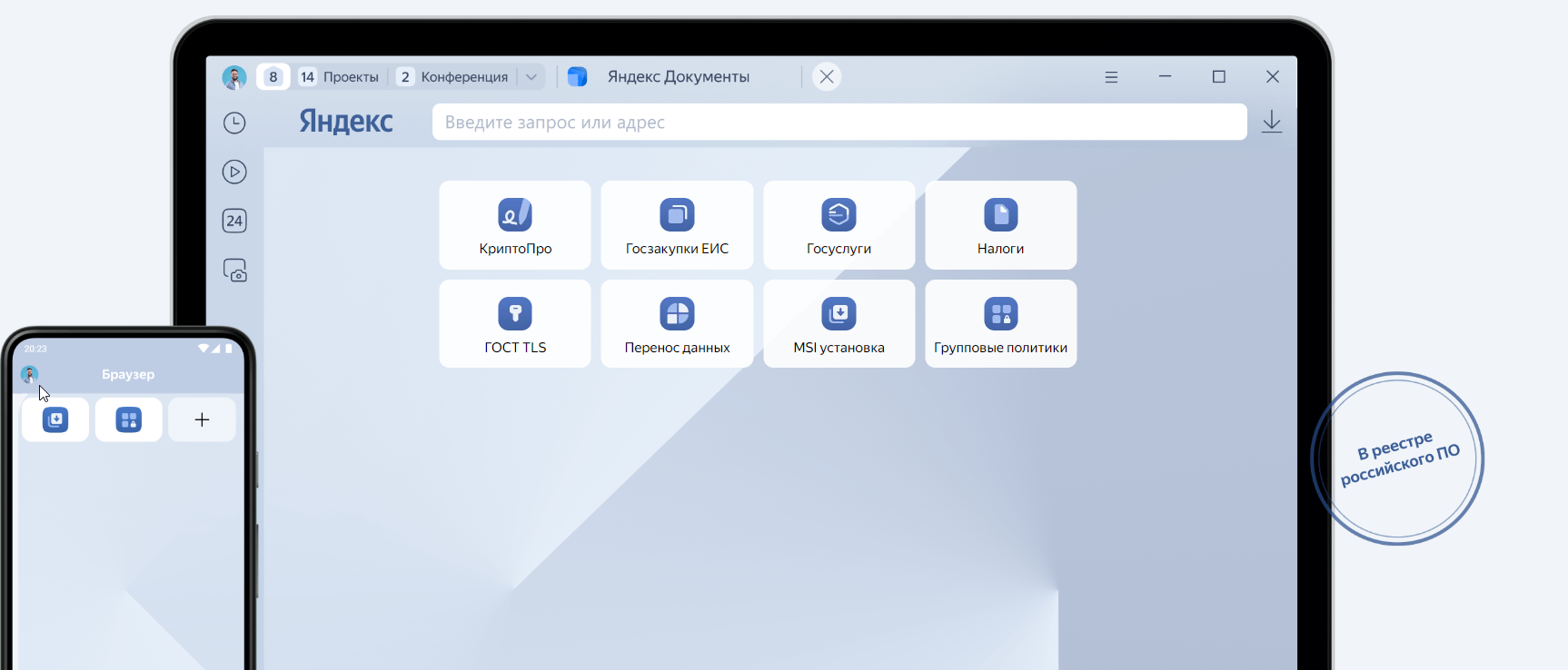1568x670 pixels.
Task: Open the Групповые политики tile
Action: click(x=1000, y=324)
